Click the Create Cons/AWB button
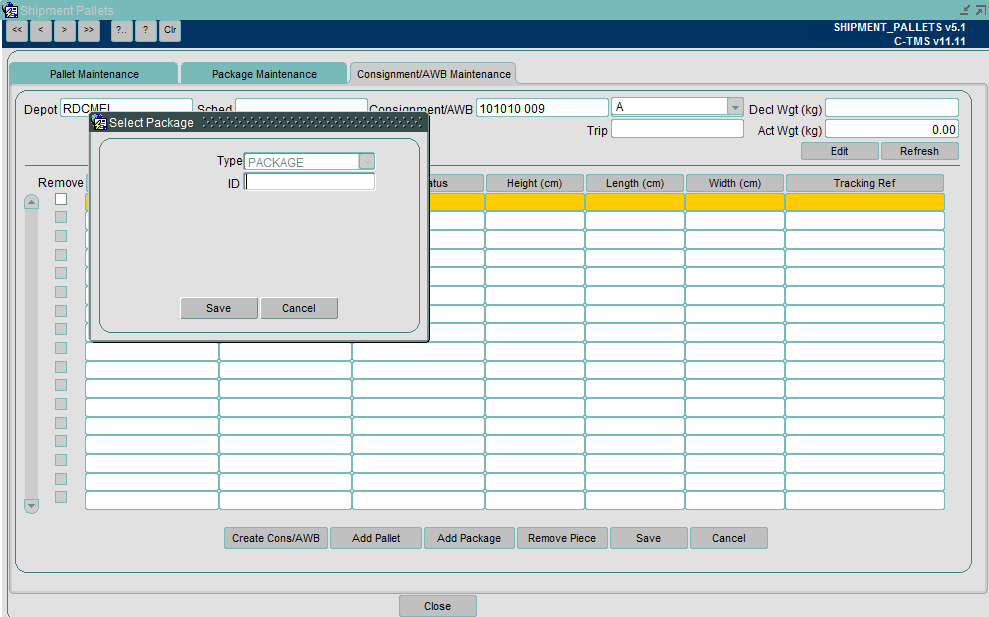 click(x=276, y=538)
